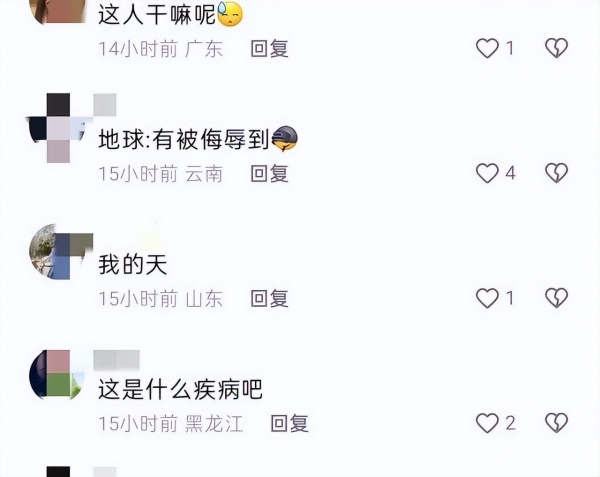Select the comment text 这是什么疾病吧

(180, 389)
